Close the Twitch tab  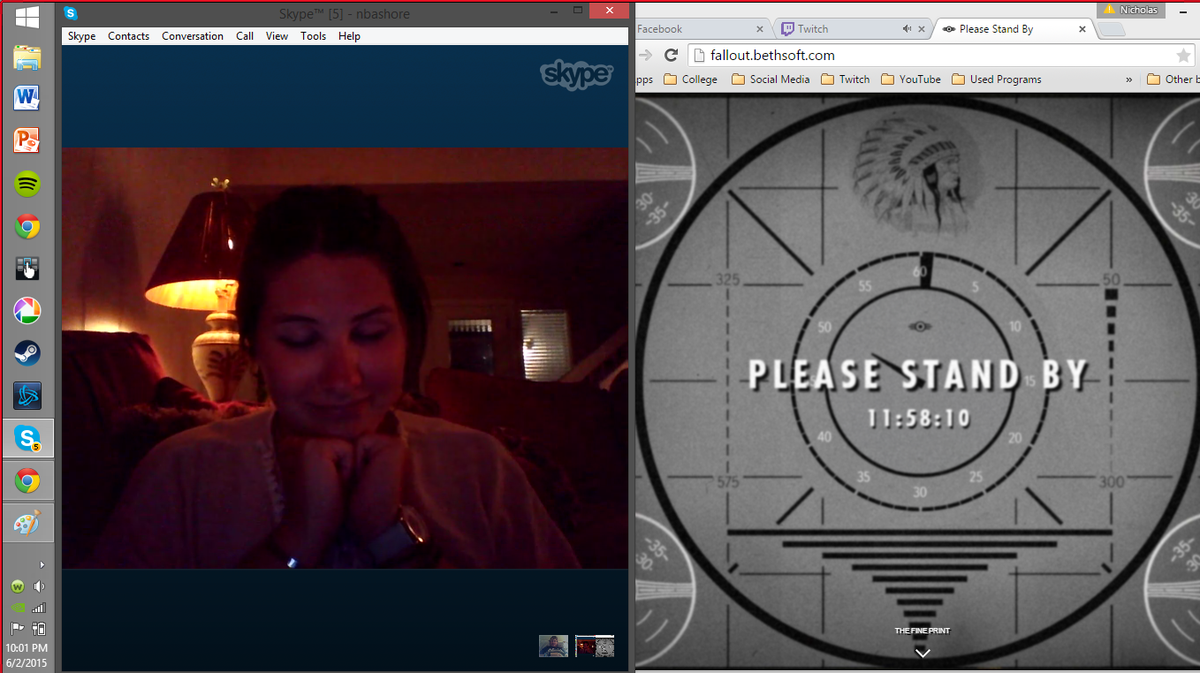(x=922, y=29)
